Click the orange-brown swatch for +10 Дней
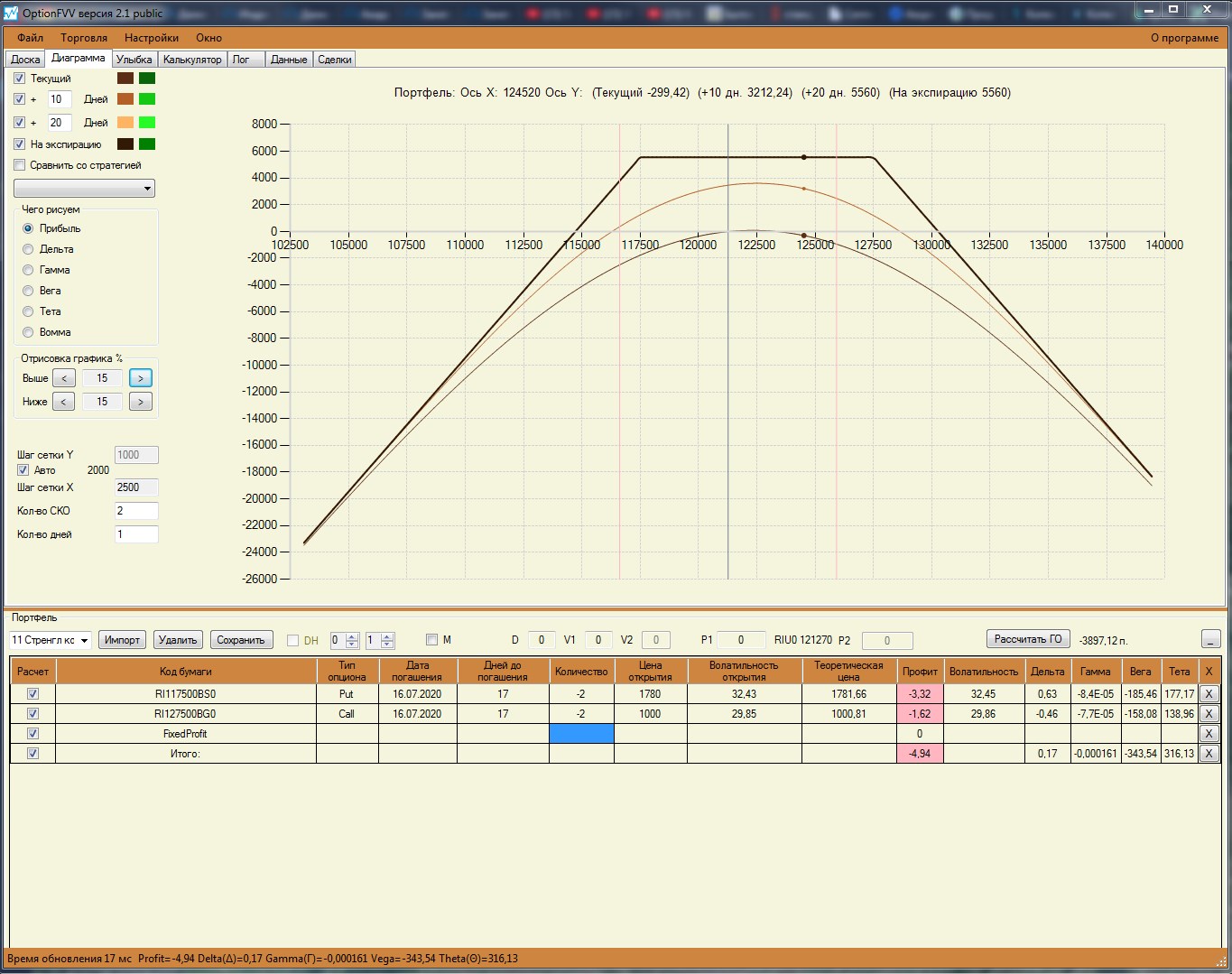 [x=125, y=99]
